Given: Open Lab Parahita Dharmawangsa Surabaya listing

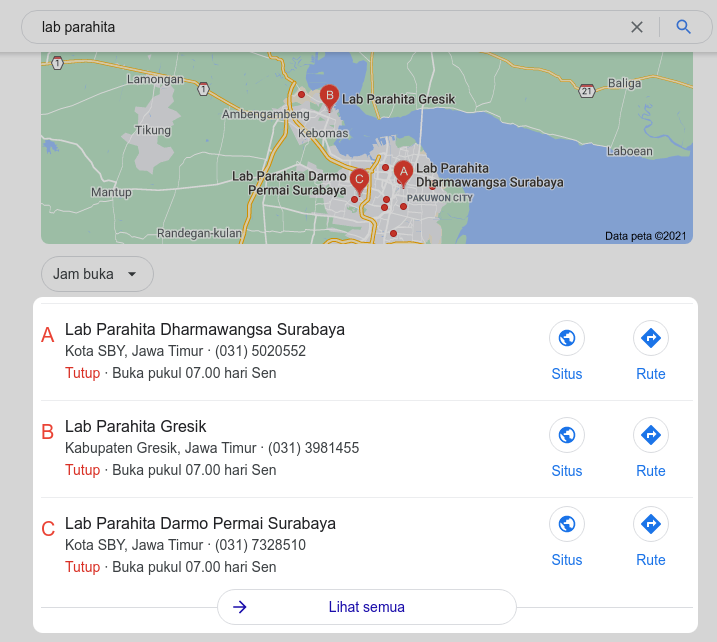Looking at the screenshot, I should [x=204, y=329].
